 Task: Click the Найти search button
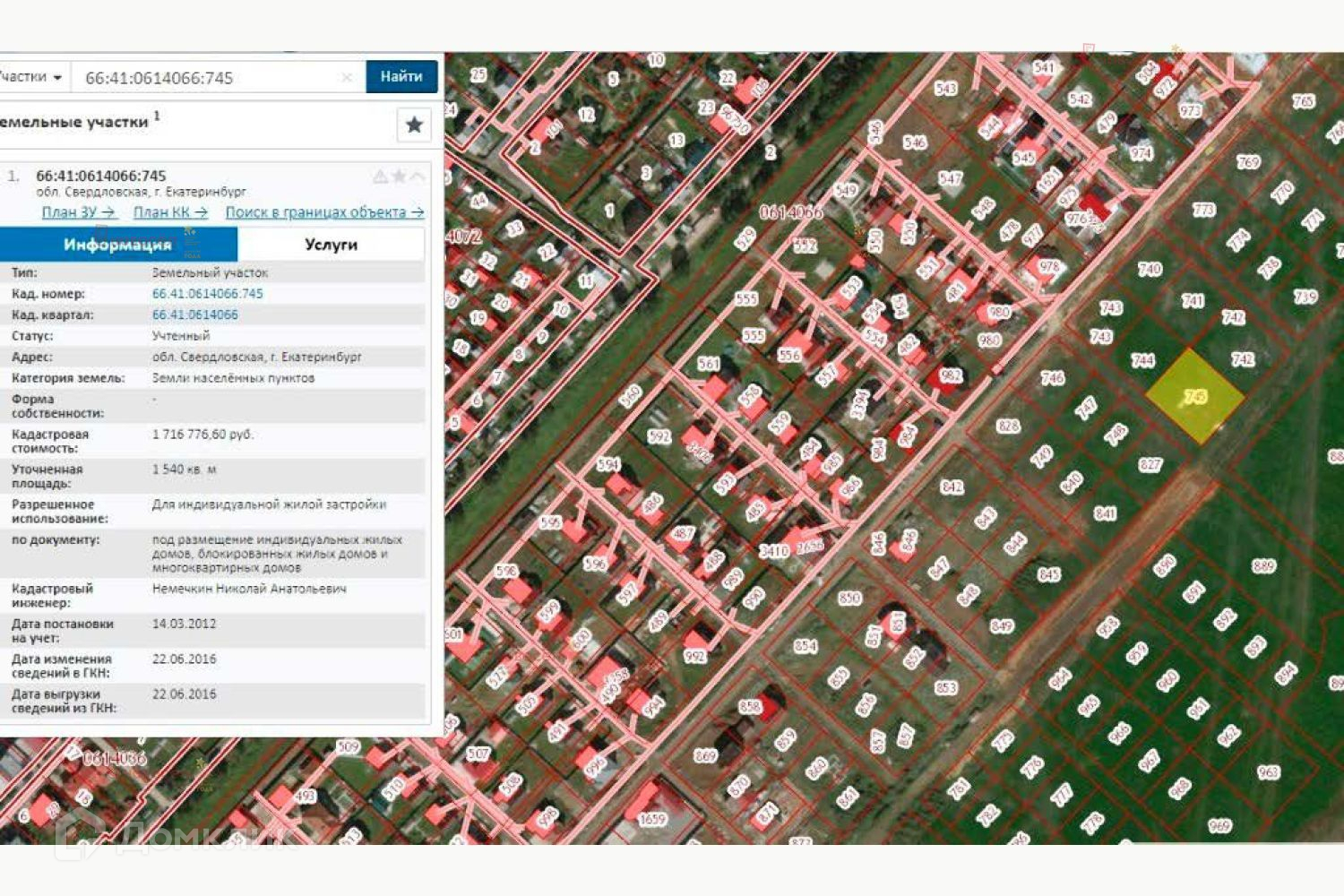click(x=401, y=77)
